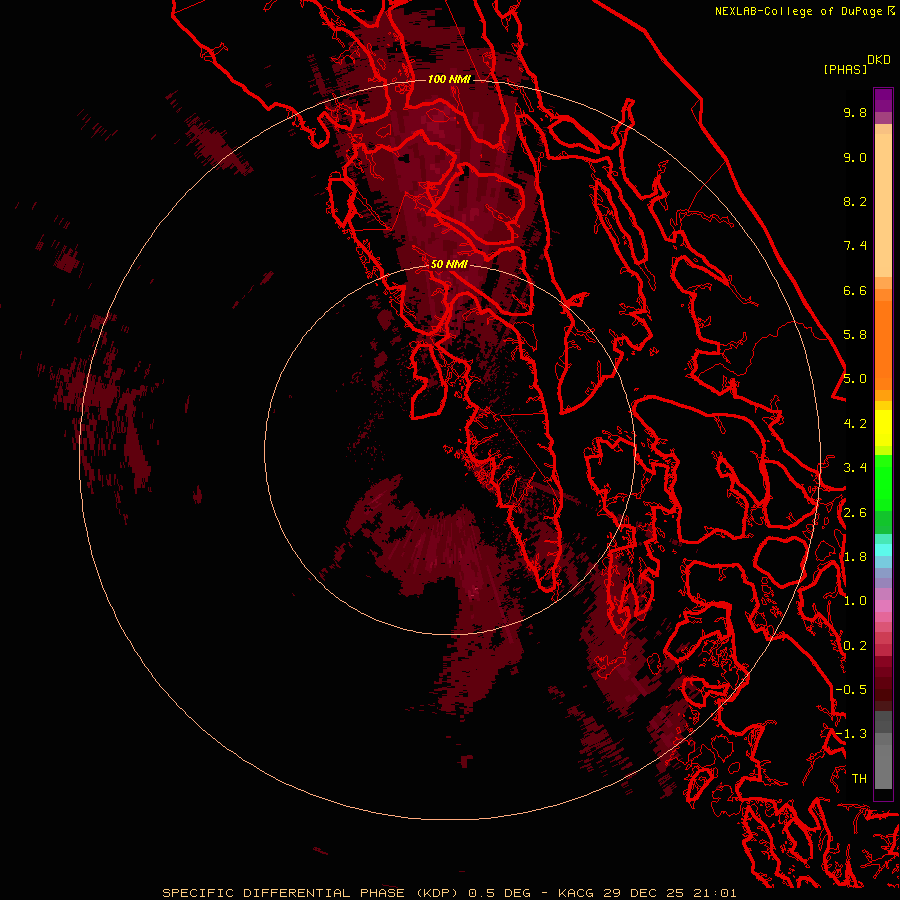Pick the cyan color bar segment

[x=883, y=550]
